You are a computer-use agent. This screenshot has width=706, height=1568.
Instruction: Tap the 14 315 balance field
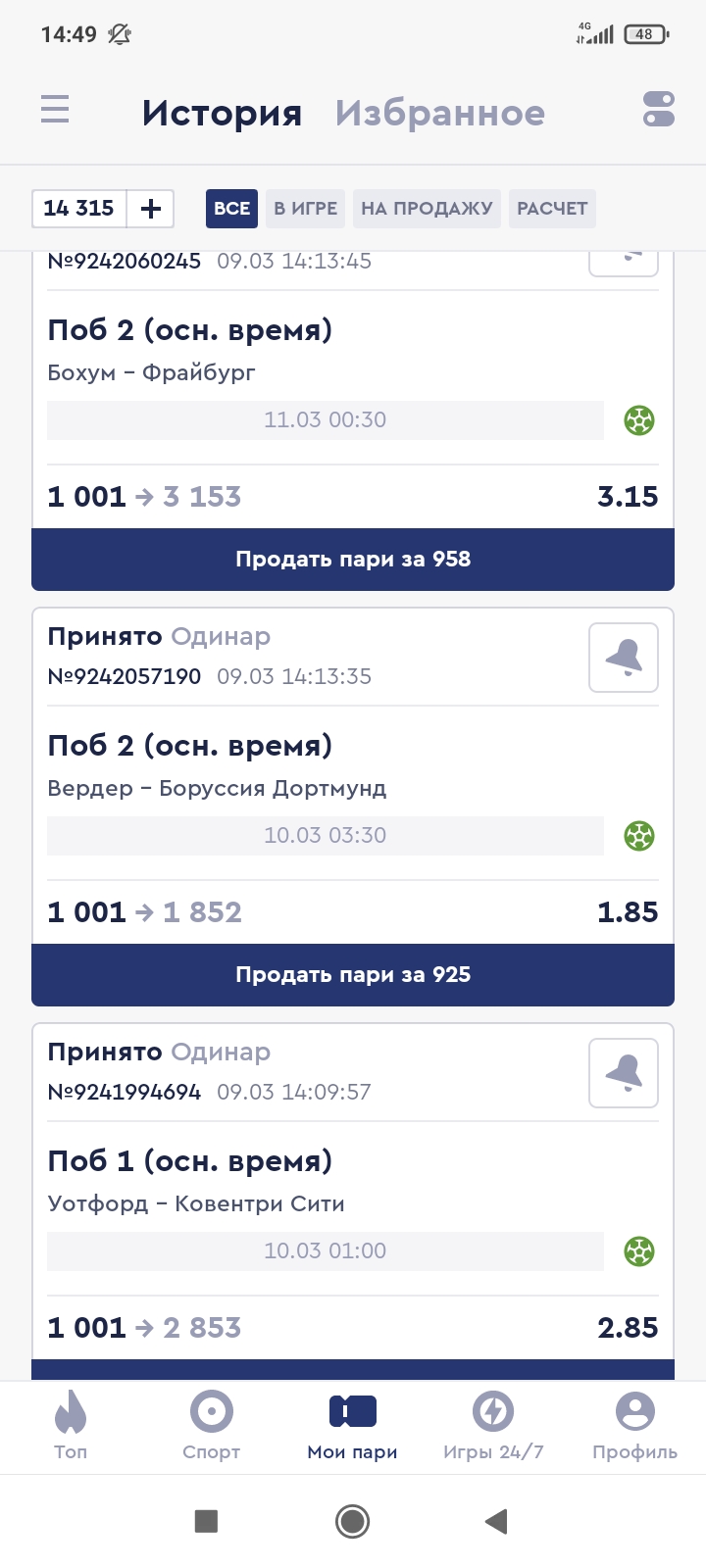(79, 209)
